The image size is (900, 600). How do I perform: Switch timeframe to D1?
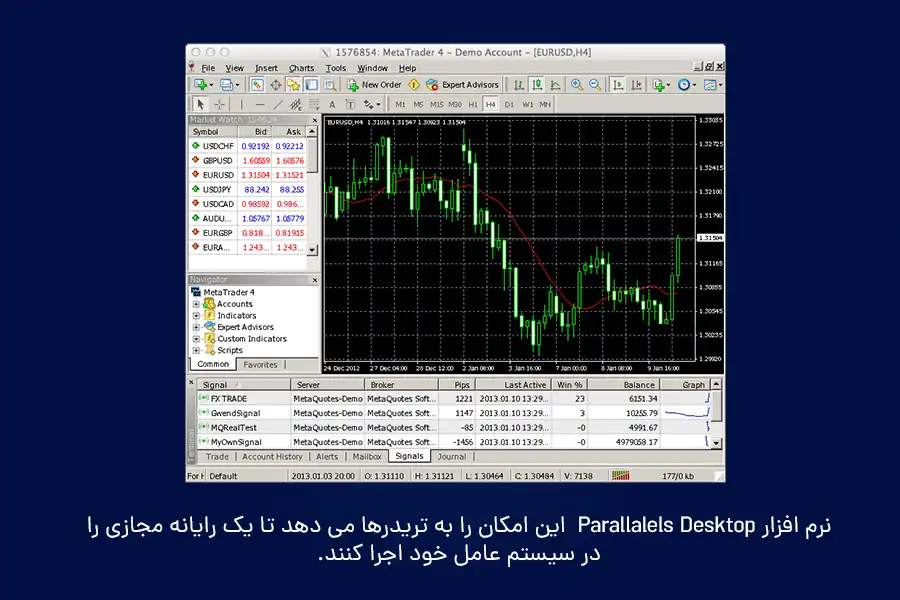(x=509, y=104)
